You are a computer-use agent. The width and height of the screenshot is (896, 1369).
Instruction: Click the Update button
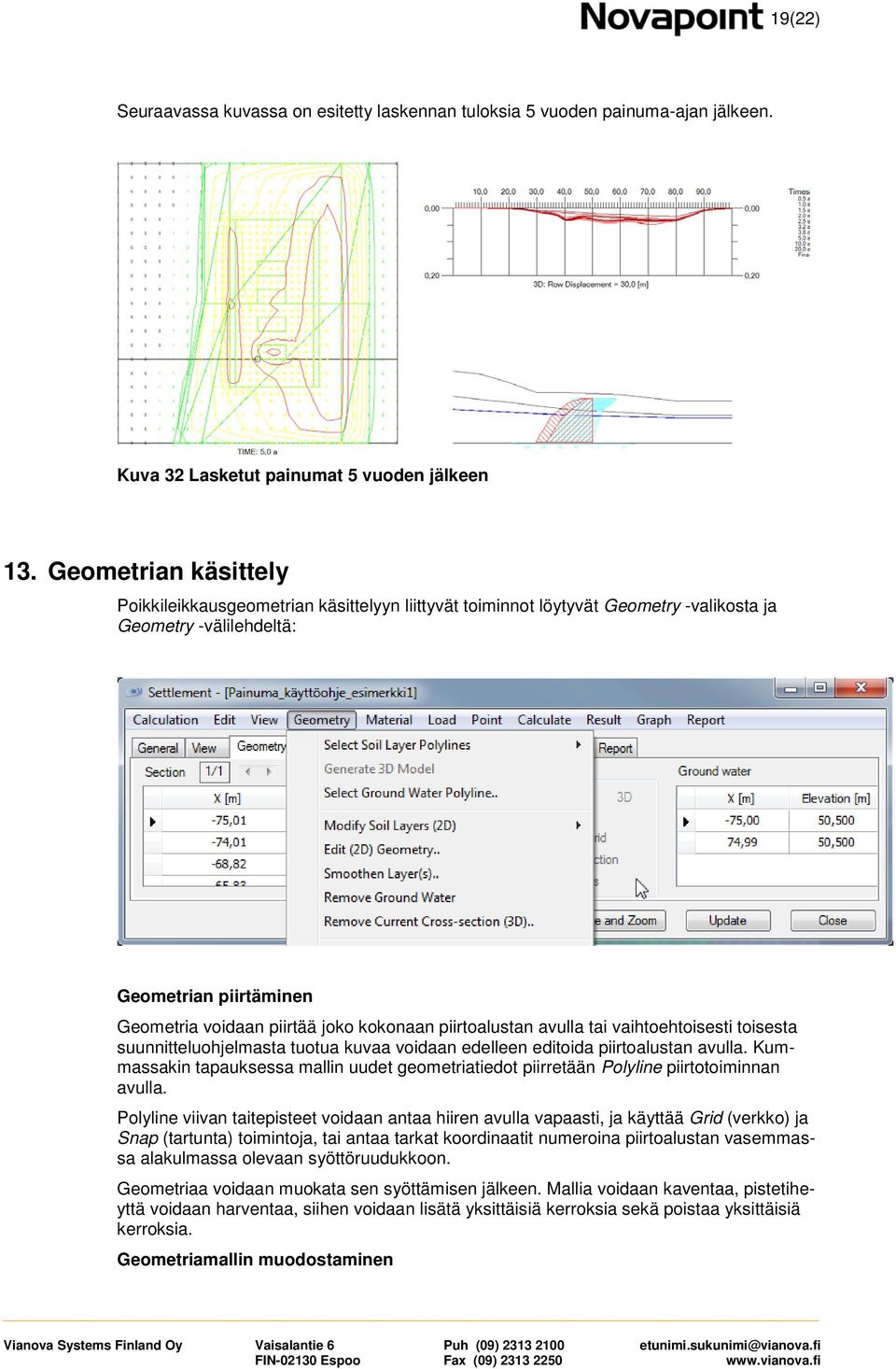(727, 921)
